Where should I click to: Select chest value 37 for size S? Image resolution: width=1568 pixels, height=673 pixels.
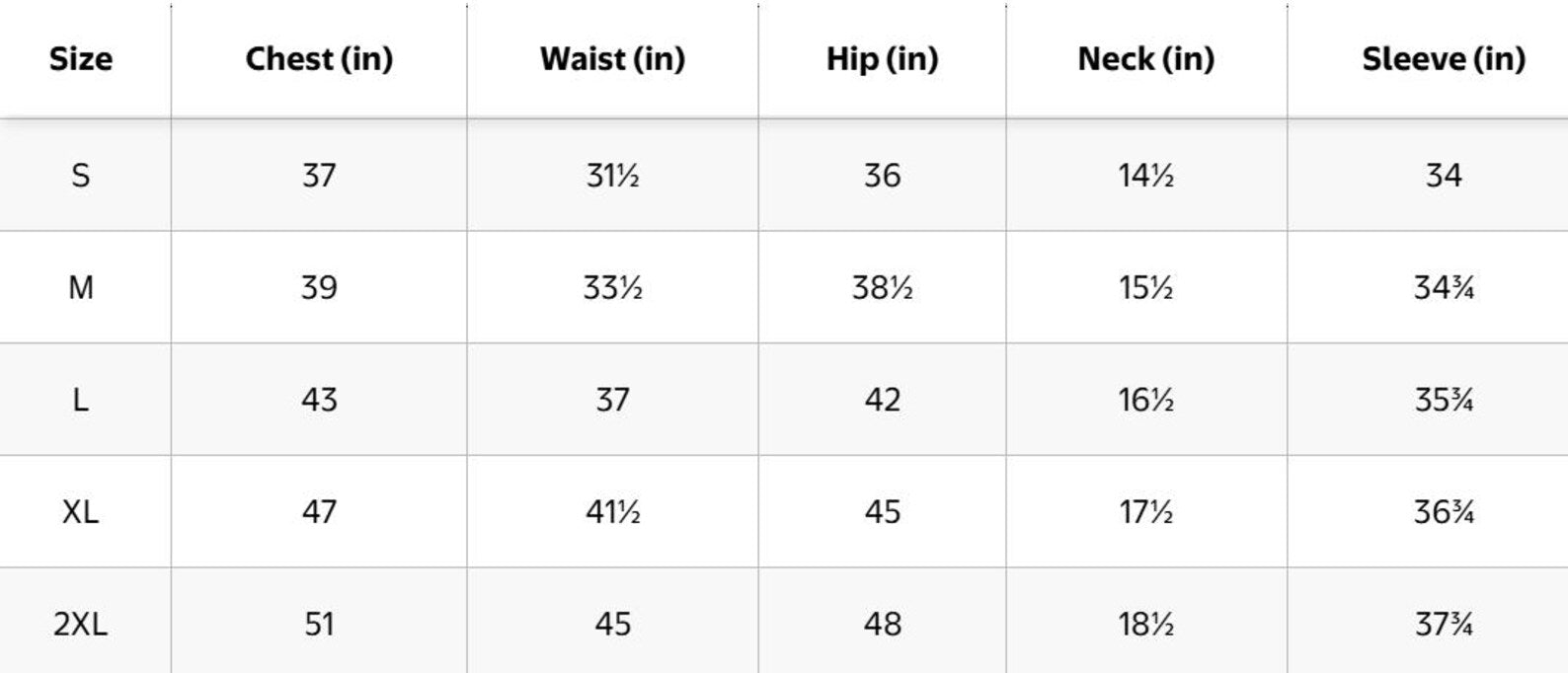click(319, 176)
